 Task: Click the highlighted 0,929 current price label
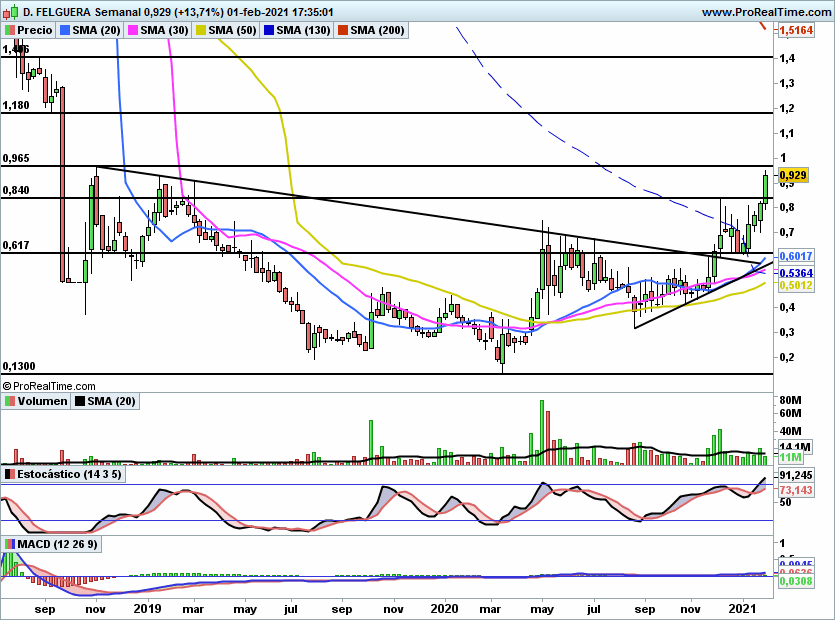point(793,175)
